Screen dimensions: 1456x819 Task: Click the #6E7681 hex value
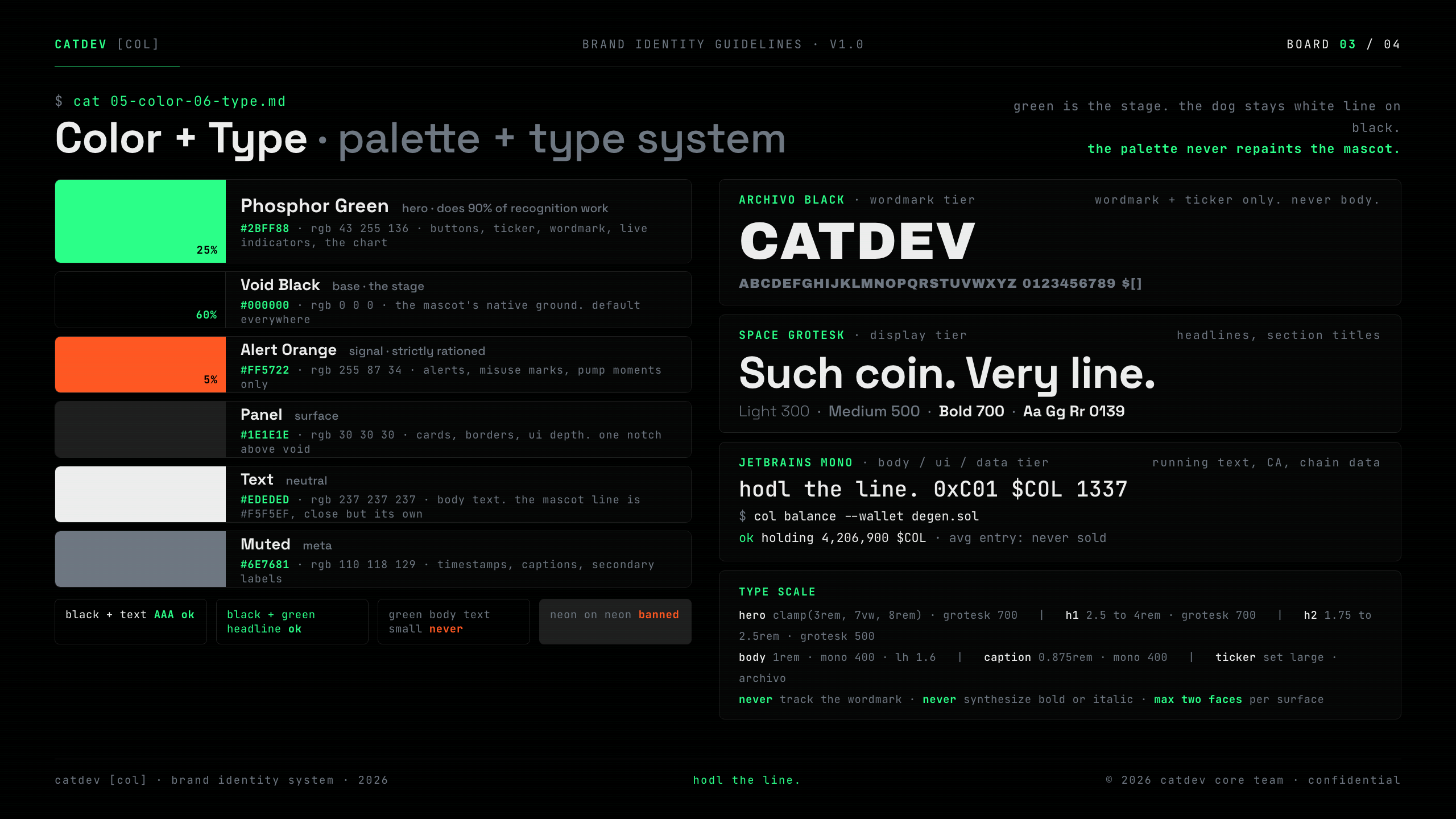pyautogui.click(x=264, y=565)
